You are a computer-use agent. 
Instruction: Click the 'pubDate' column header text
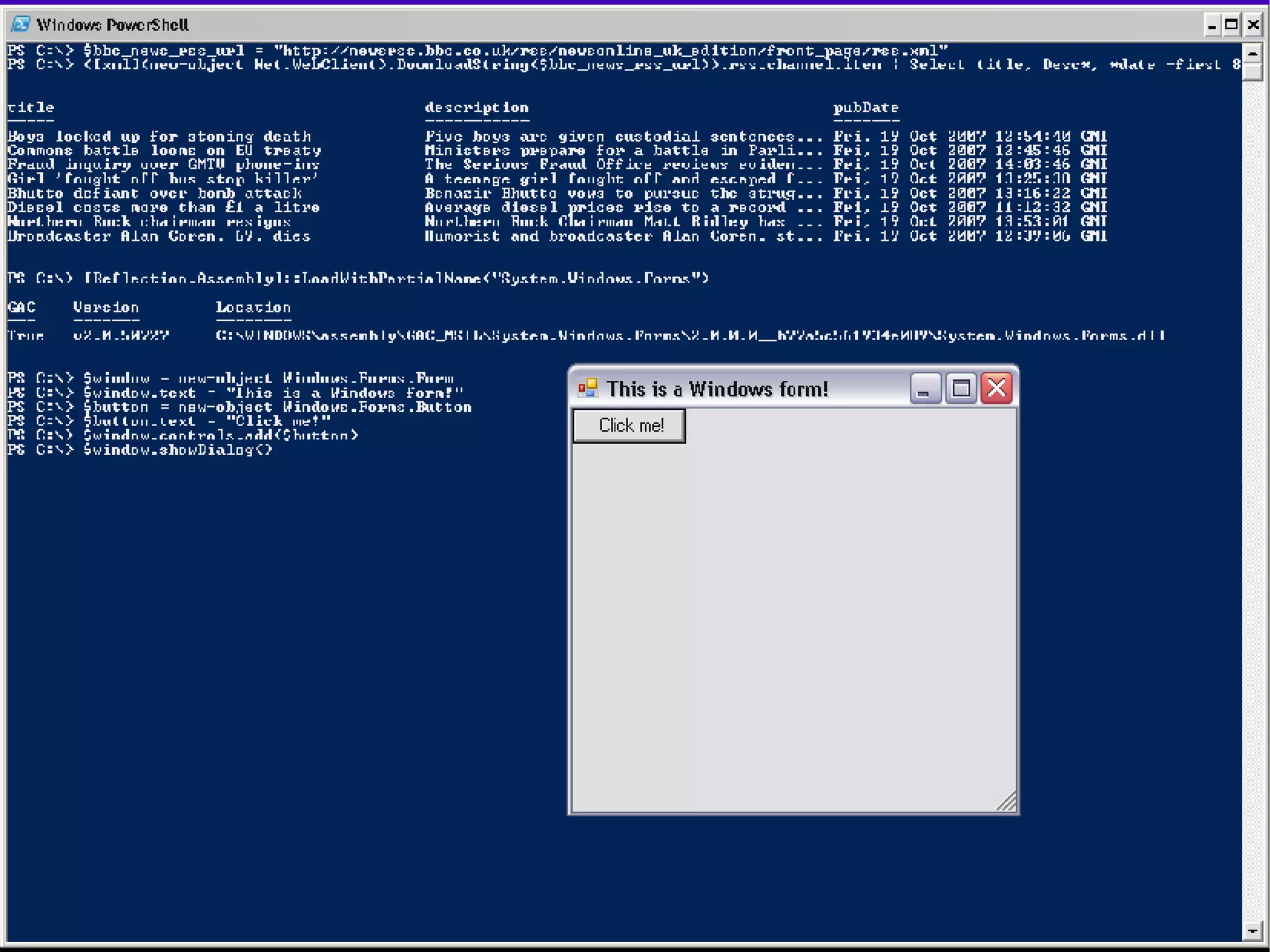(x=866, y=108)
